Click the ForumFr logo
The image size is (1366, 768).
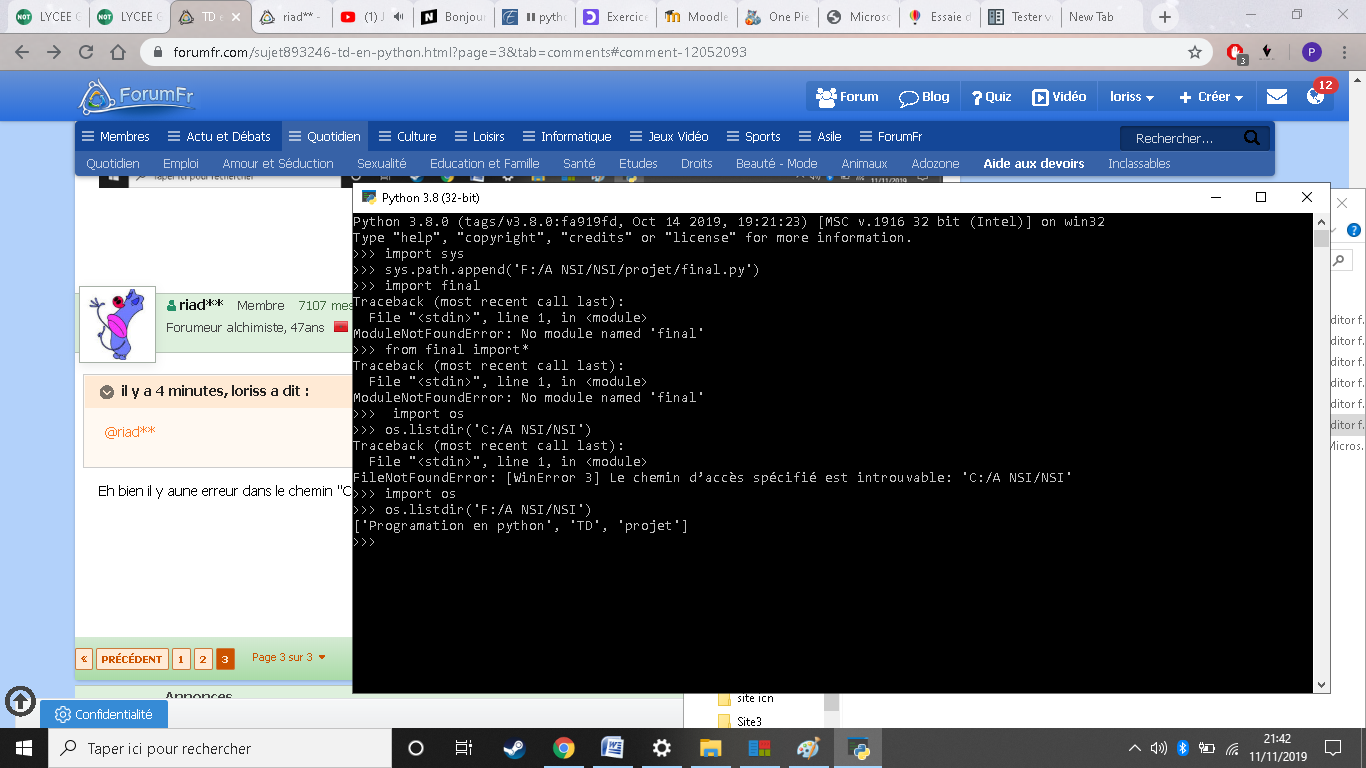pyautogui.click(x=137, y=97)
